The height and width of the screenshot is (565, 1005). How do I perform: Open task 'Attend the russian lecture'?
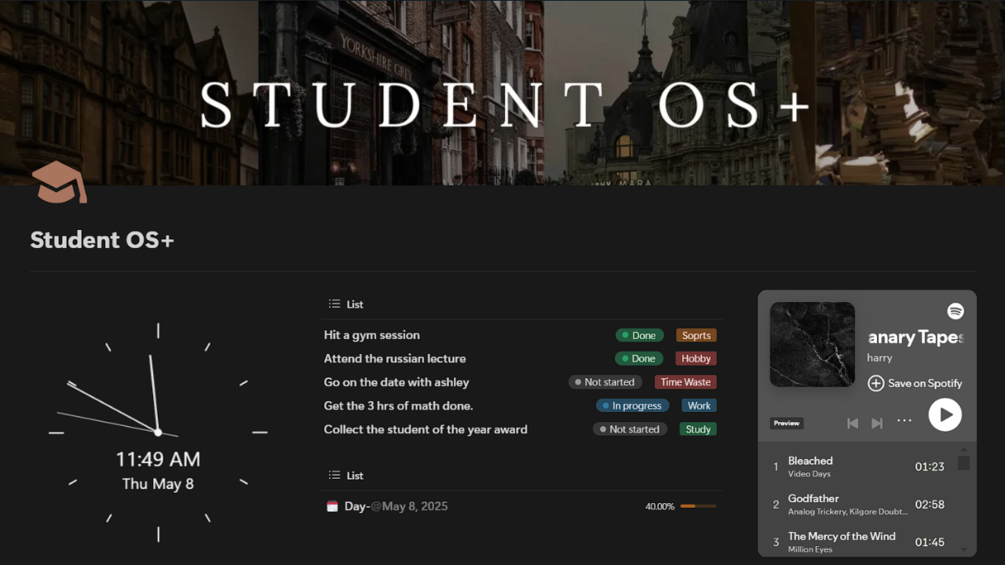tap(395, 359)
